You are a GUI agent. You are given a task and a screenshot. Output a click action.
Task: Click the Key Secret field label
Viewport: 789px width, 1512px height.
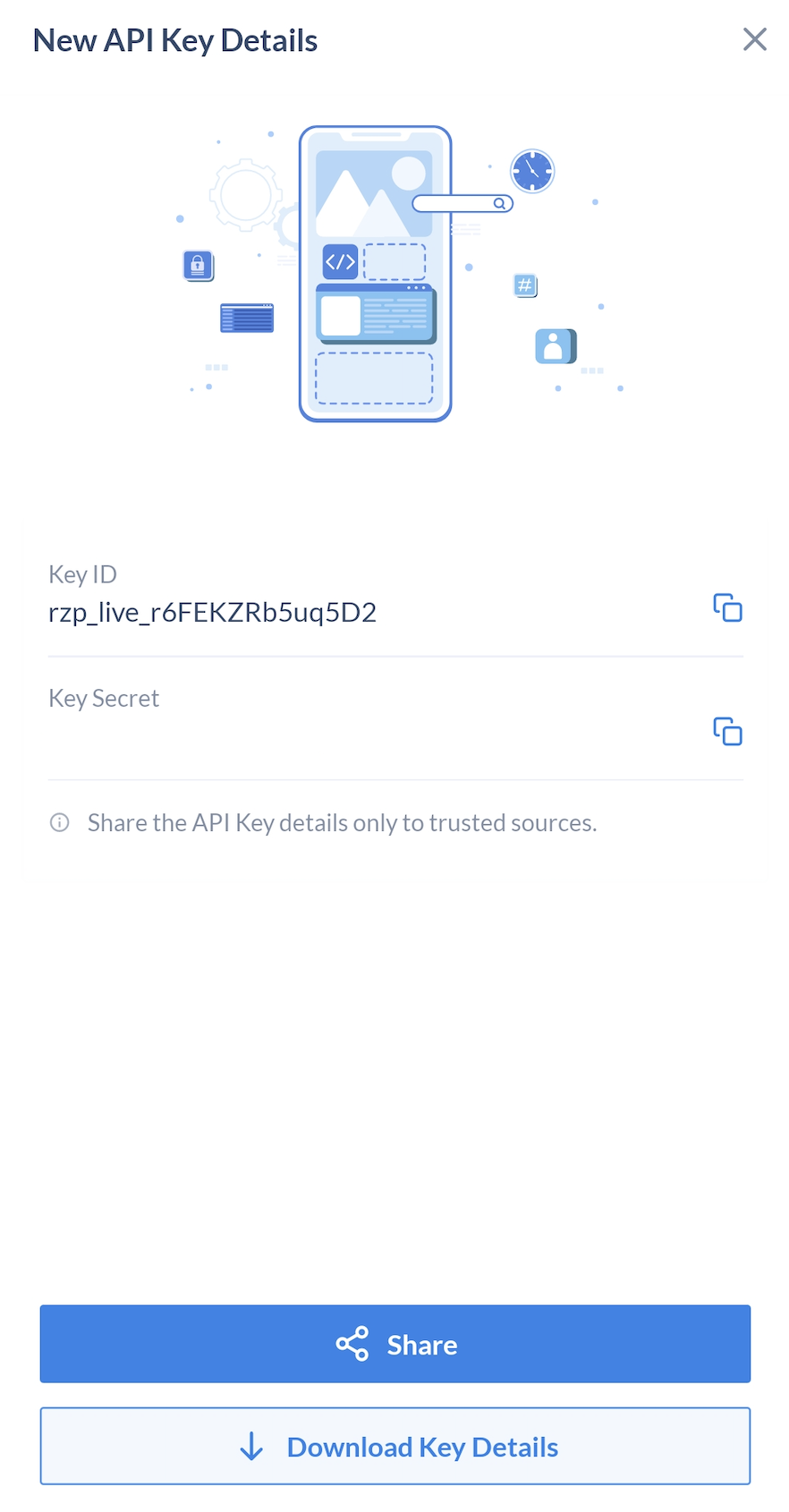[x=104, y=698]
